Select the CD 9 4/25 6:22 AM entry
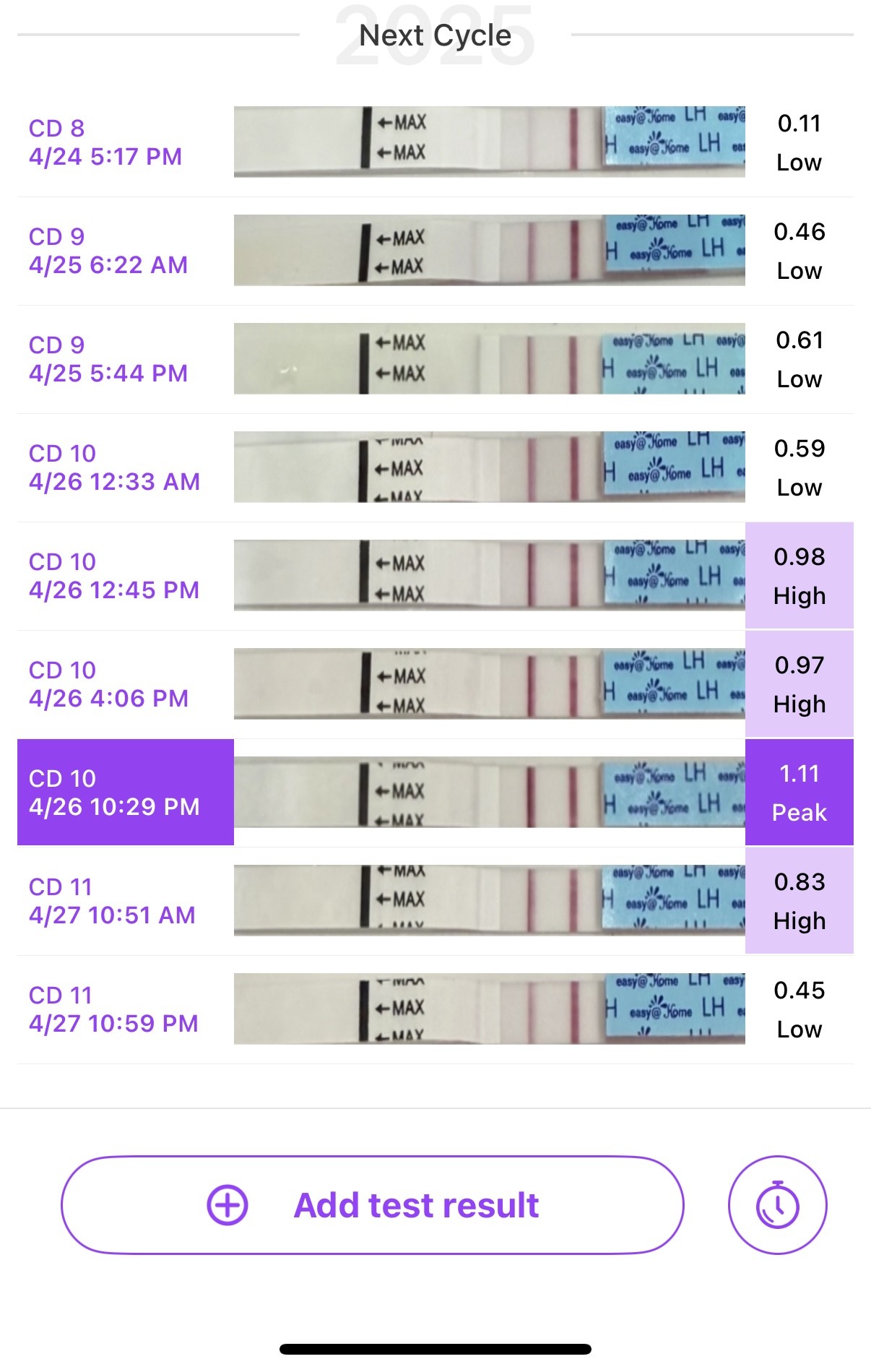871x1372 pixels. coord(108,251)
